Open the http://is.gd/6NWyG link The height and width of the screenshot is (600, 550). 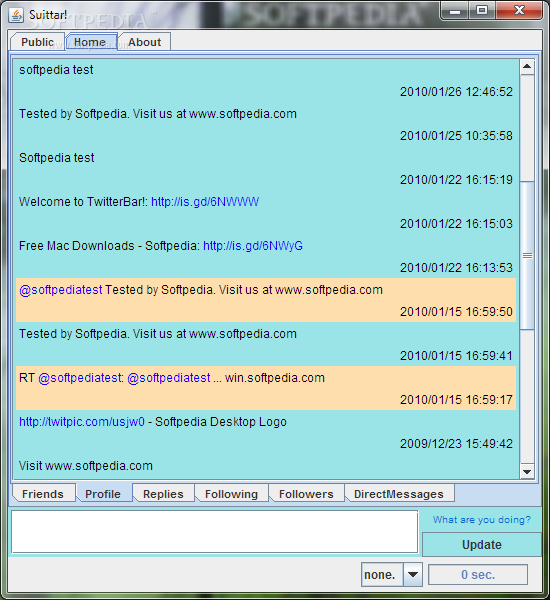(253, 246)
